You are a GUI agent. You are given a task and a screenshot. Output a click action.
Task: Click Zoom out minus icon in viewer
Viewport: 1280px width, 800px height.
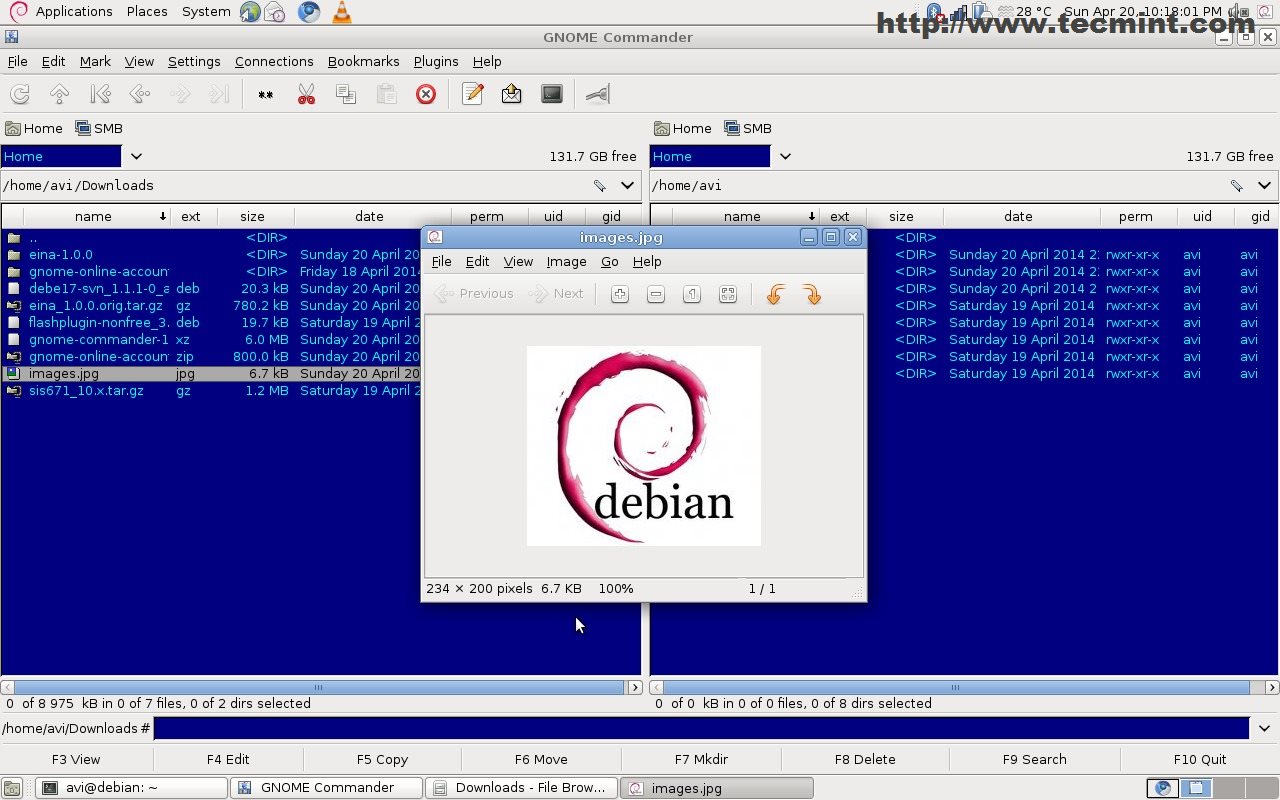(656, 294)
